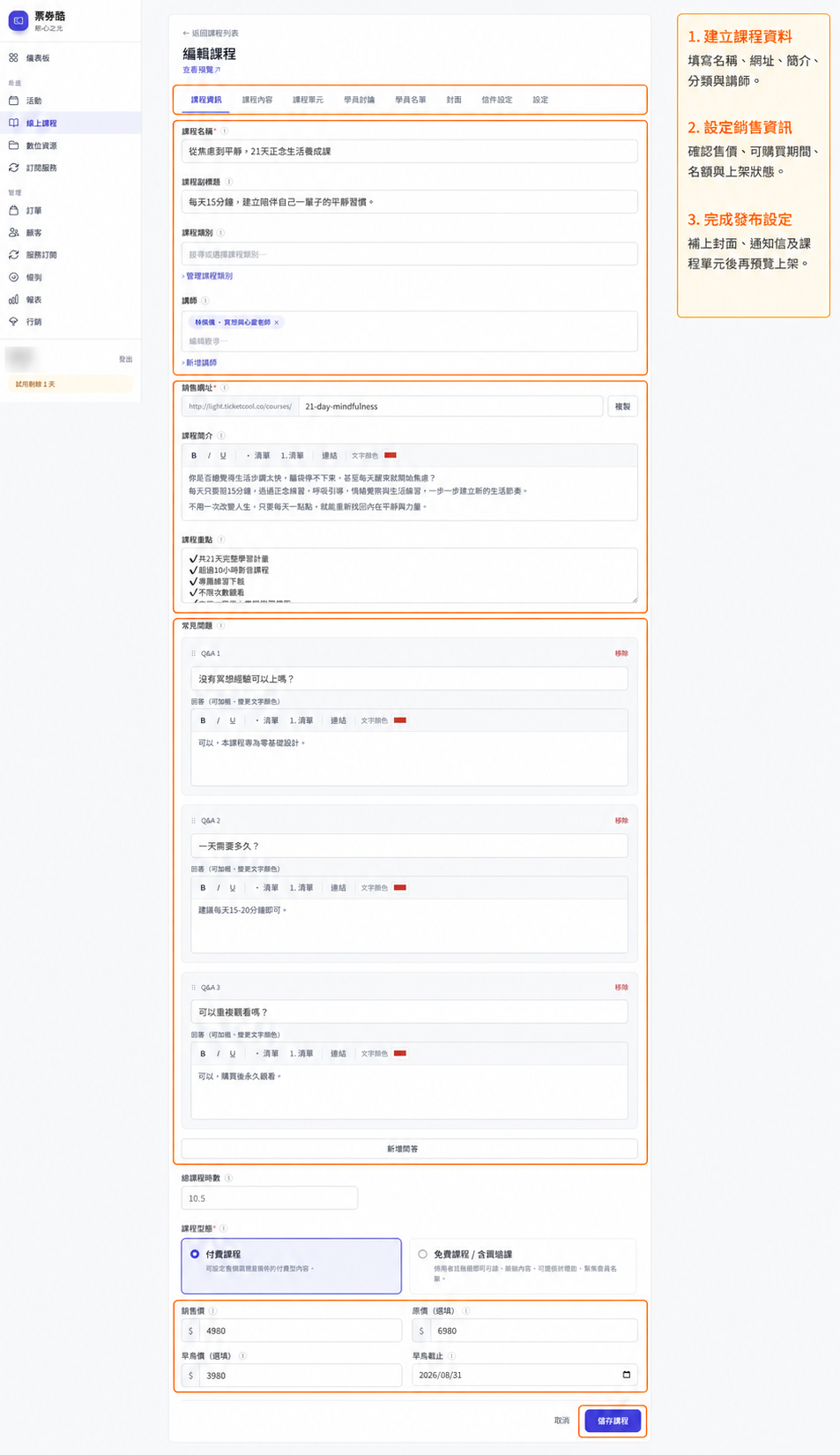Viewport: 840px width, 1455px height.
Task: Click the 訂閱服務 refresh icon
Action: tap(13, 168)
